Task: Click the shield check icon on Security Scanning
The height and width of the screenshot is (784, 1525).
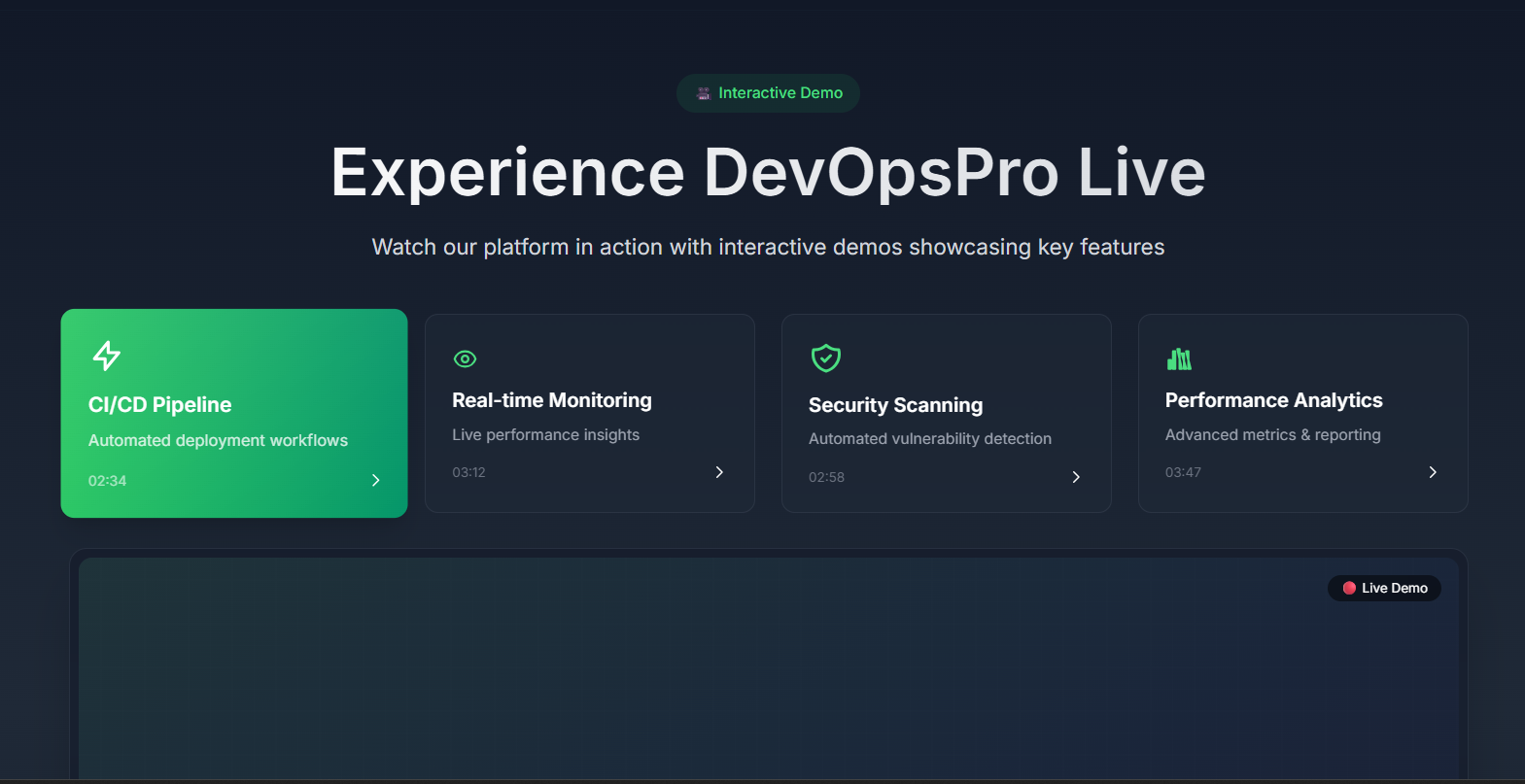Action: coord(826,358)
